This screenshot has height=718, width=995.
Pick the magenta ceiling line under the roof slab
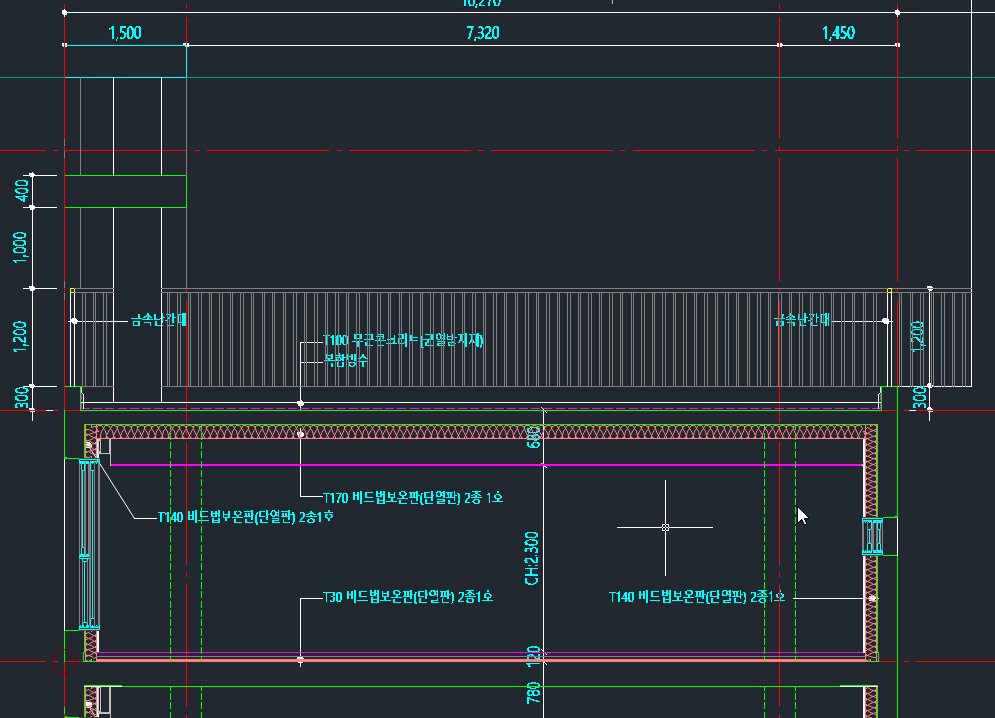pyautogui.click(x=480, y=465)
